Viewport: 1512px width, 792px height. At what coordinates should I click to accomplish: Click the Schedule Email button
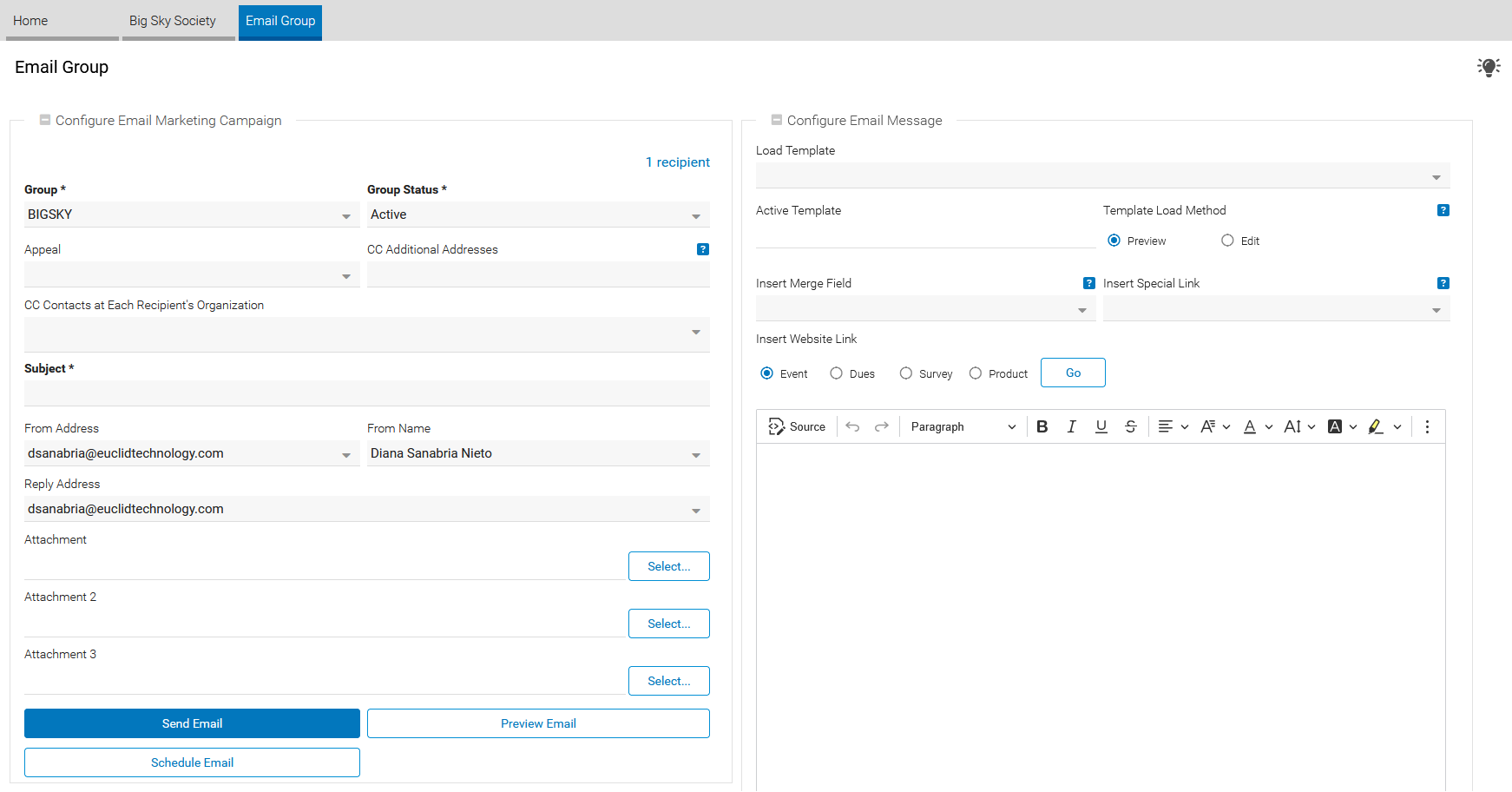[192, 762]
